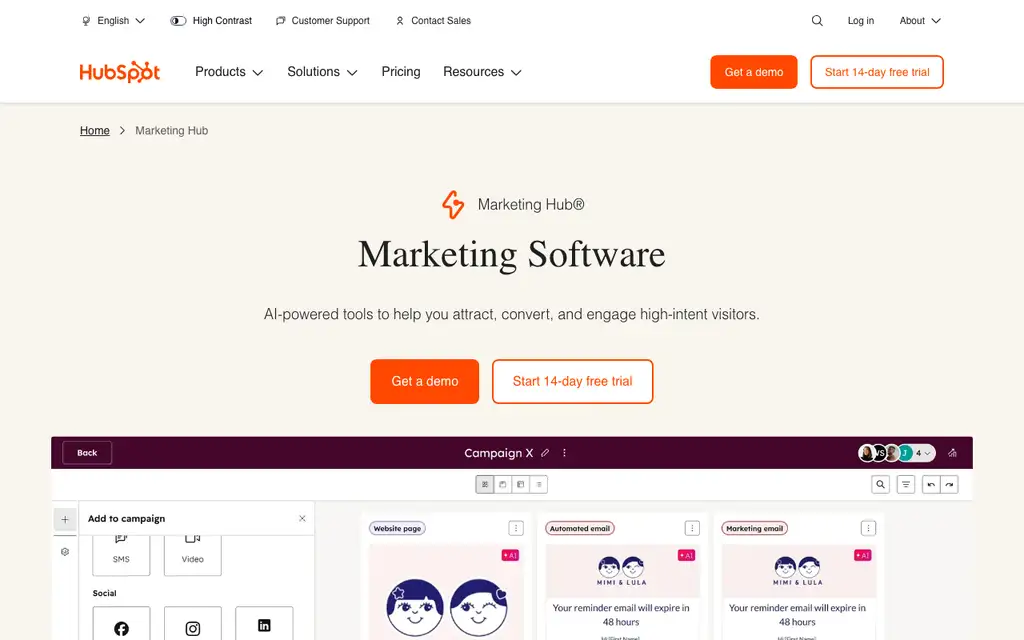1024x640 pixels.
Task: Select the Facebook social tile
Action: [x=121, y=624]
